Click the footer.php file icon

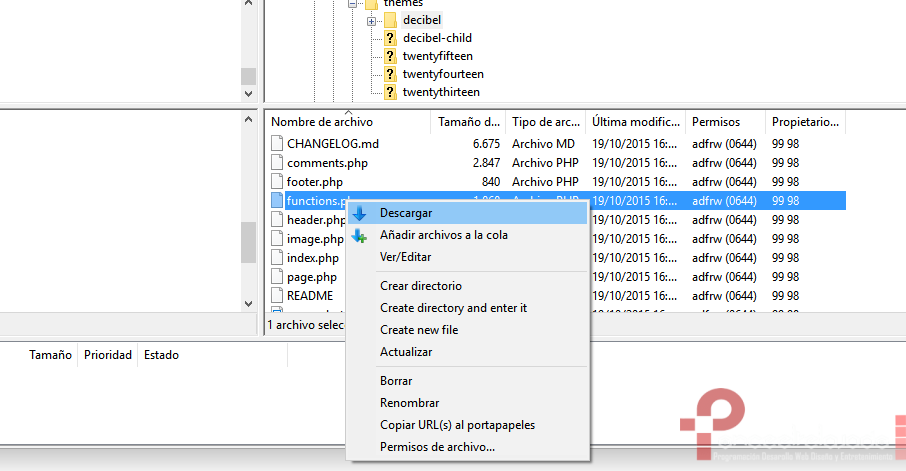point(277,181)
